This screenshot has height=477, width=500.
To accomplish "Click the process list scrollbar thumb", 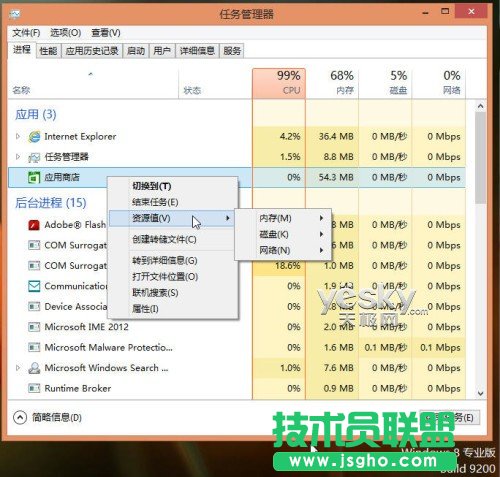I will [x=480, y=158].
